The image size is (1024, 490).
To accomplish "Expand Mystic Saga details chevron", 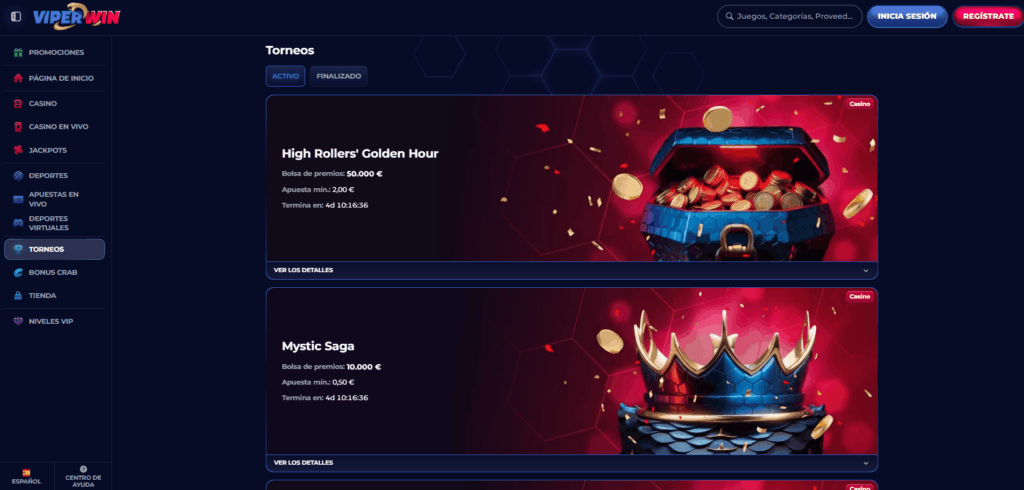I will pyautogui.click(x=866, y=463).
